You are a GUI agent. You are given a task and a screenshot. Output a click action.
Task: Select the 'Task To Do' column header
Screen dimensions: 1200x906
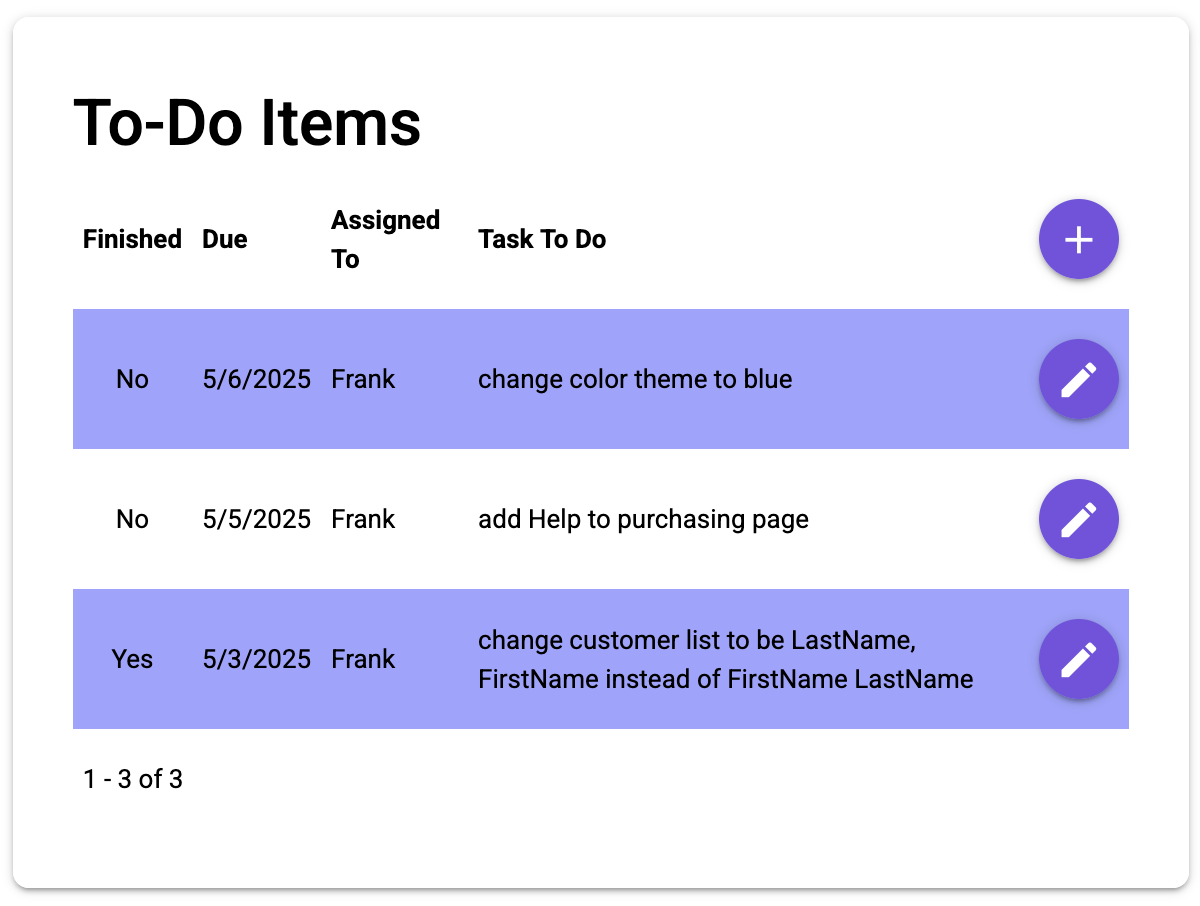[542, 239]
